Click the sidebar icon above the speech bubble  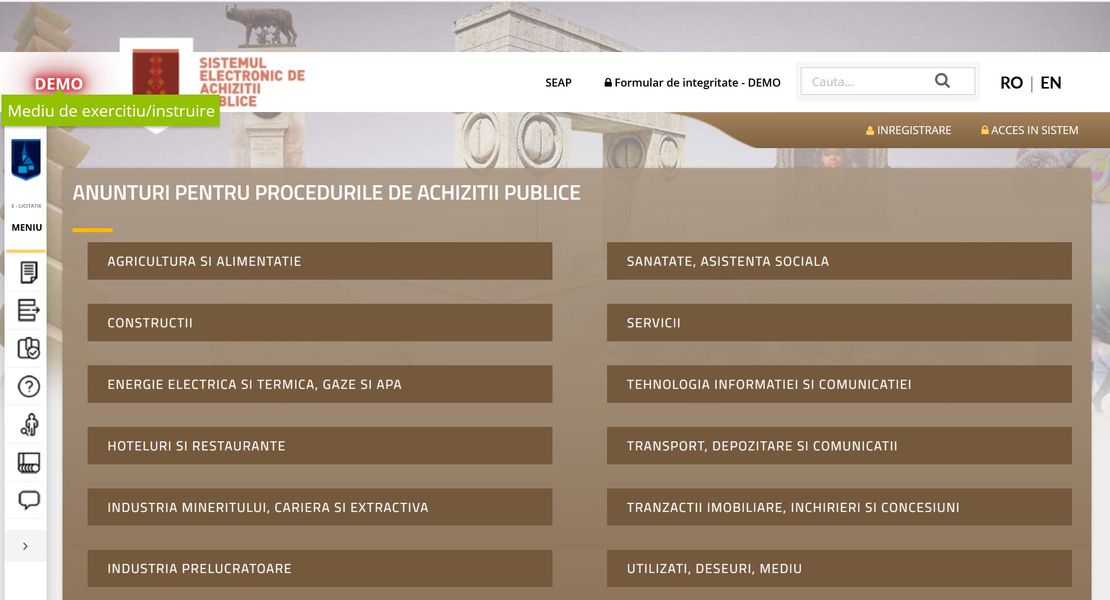(29, 462)
